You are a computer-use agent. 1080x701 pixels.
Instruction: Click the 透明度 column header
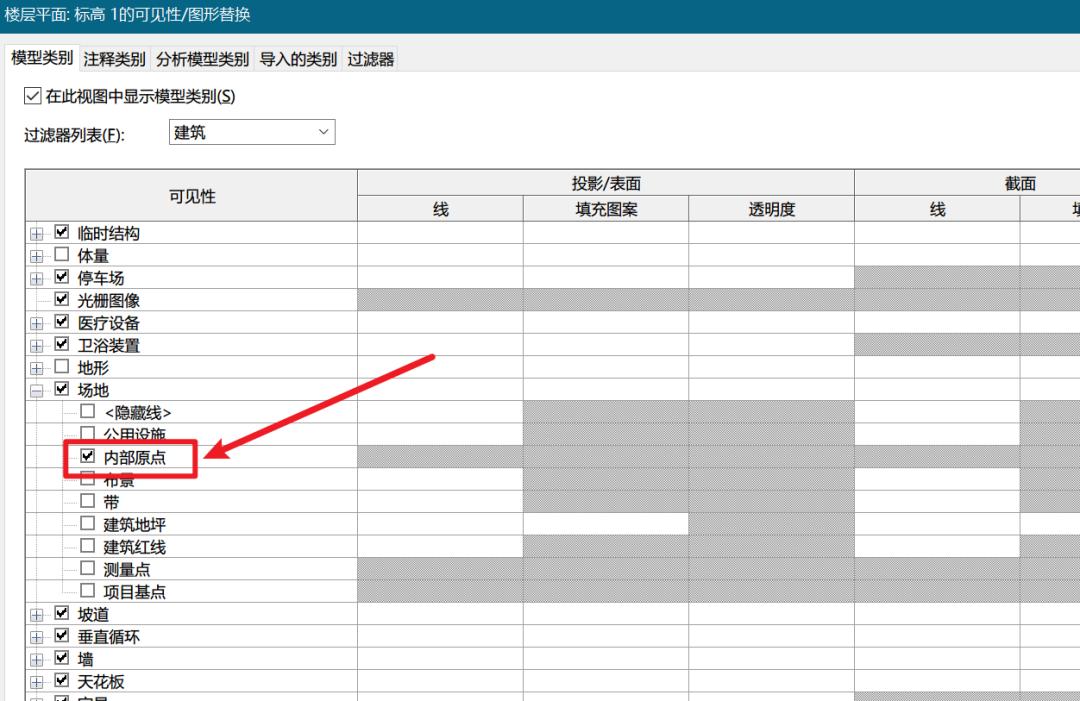(x=771, y=209)
